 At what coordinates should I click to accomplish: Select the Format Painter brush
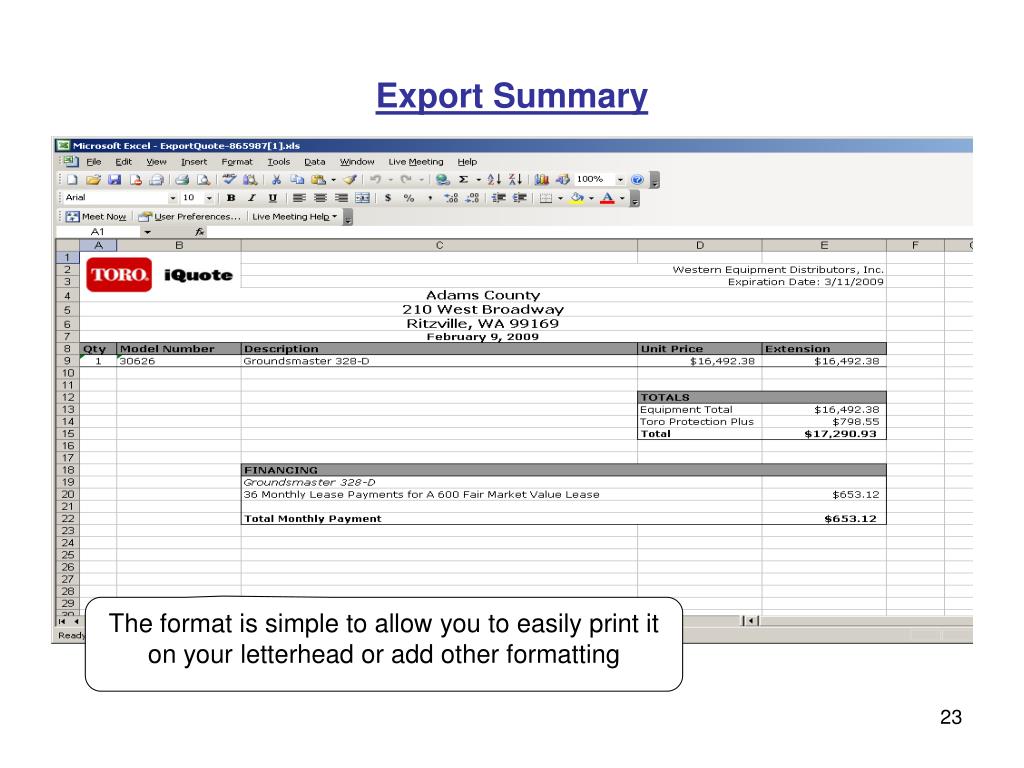351,180
